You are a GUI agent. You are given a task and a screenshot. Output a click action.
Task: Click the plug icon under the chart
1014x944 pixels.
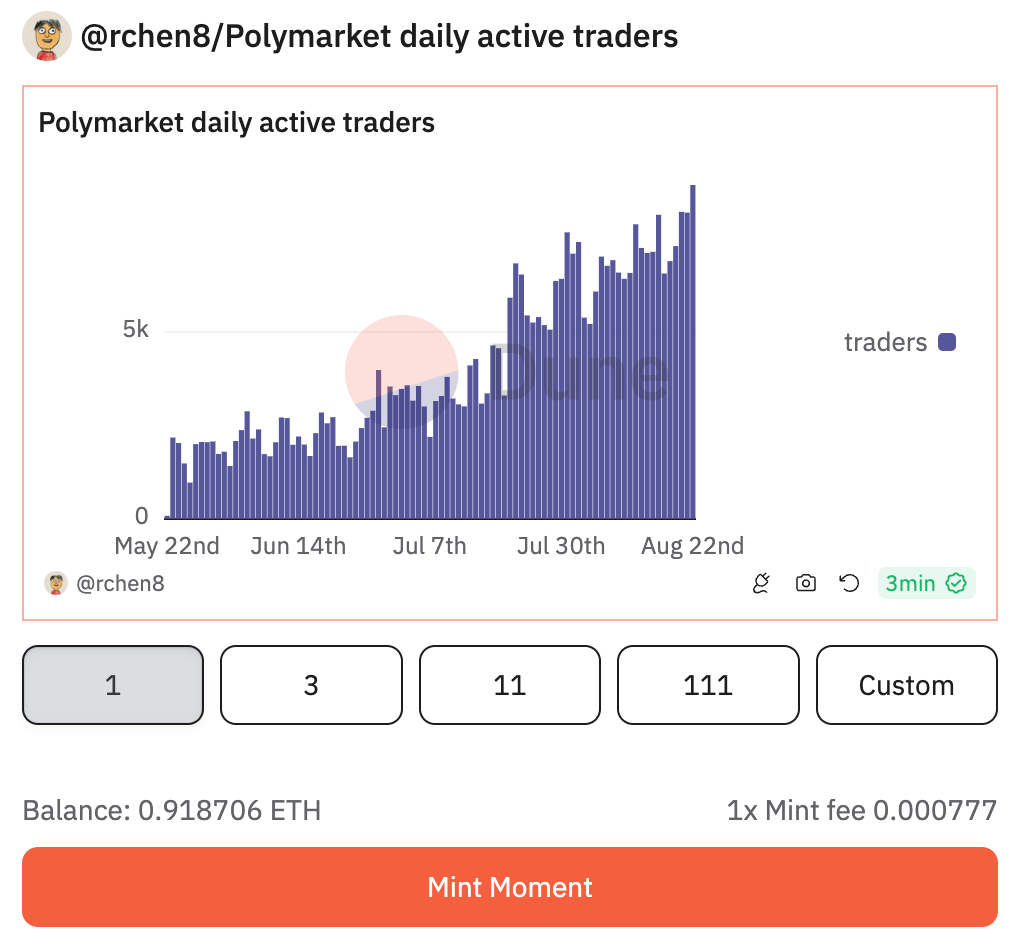coord(761,583)
